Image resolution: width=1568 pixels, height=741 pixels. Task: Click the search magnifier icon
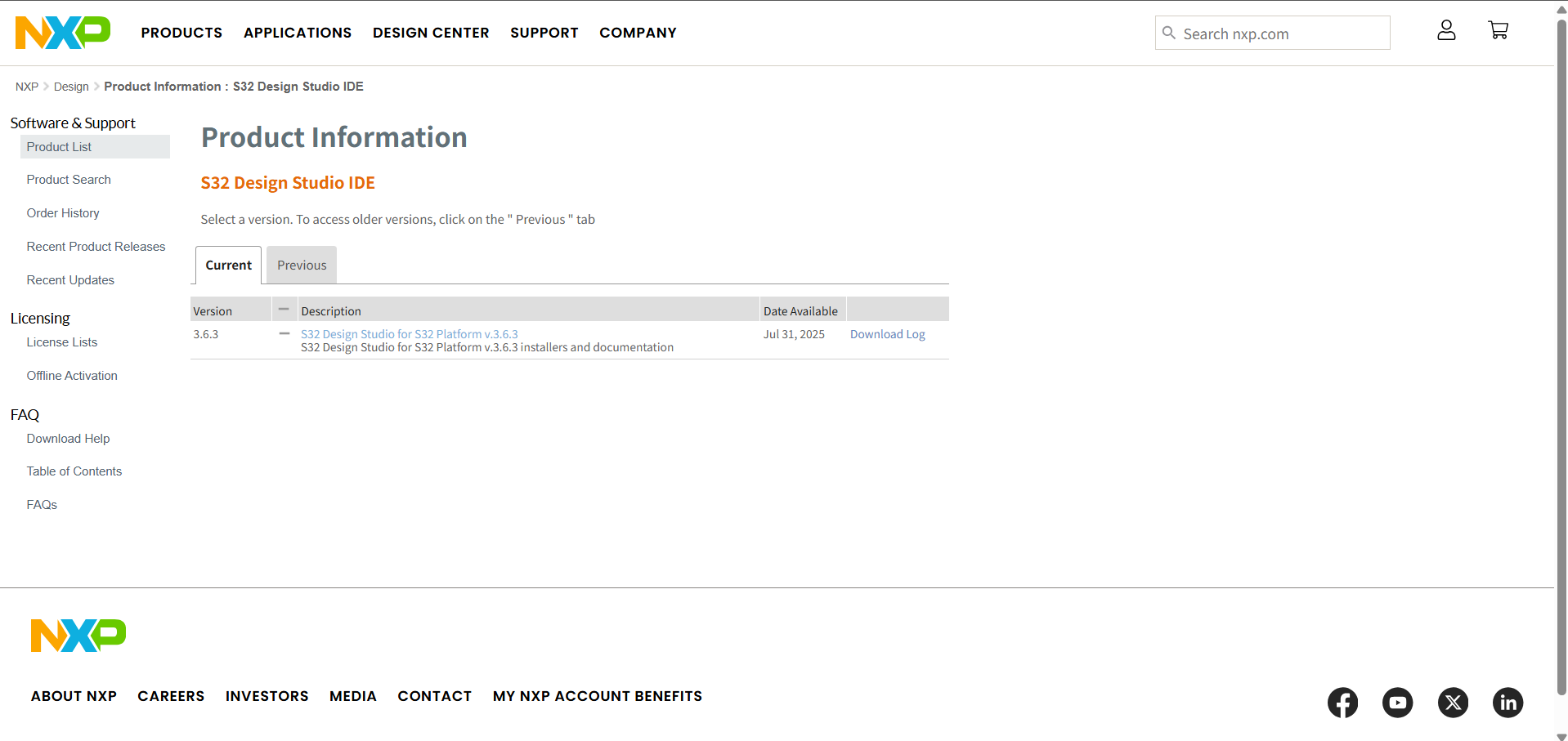1169,33
